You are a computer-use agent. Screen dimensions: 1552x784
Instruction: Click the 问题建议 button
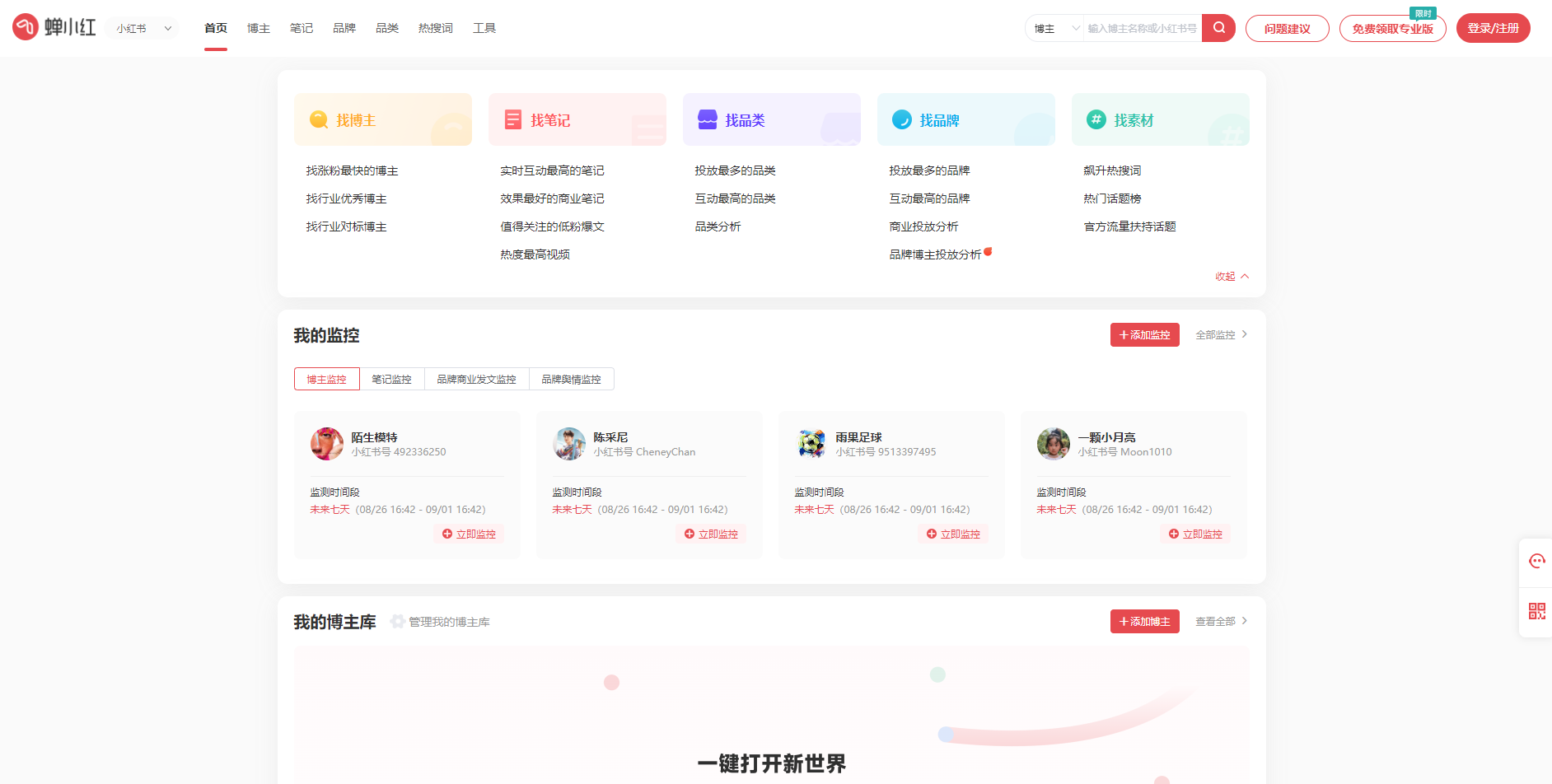1287,28
